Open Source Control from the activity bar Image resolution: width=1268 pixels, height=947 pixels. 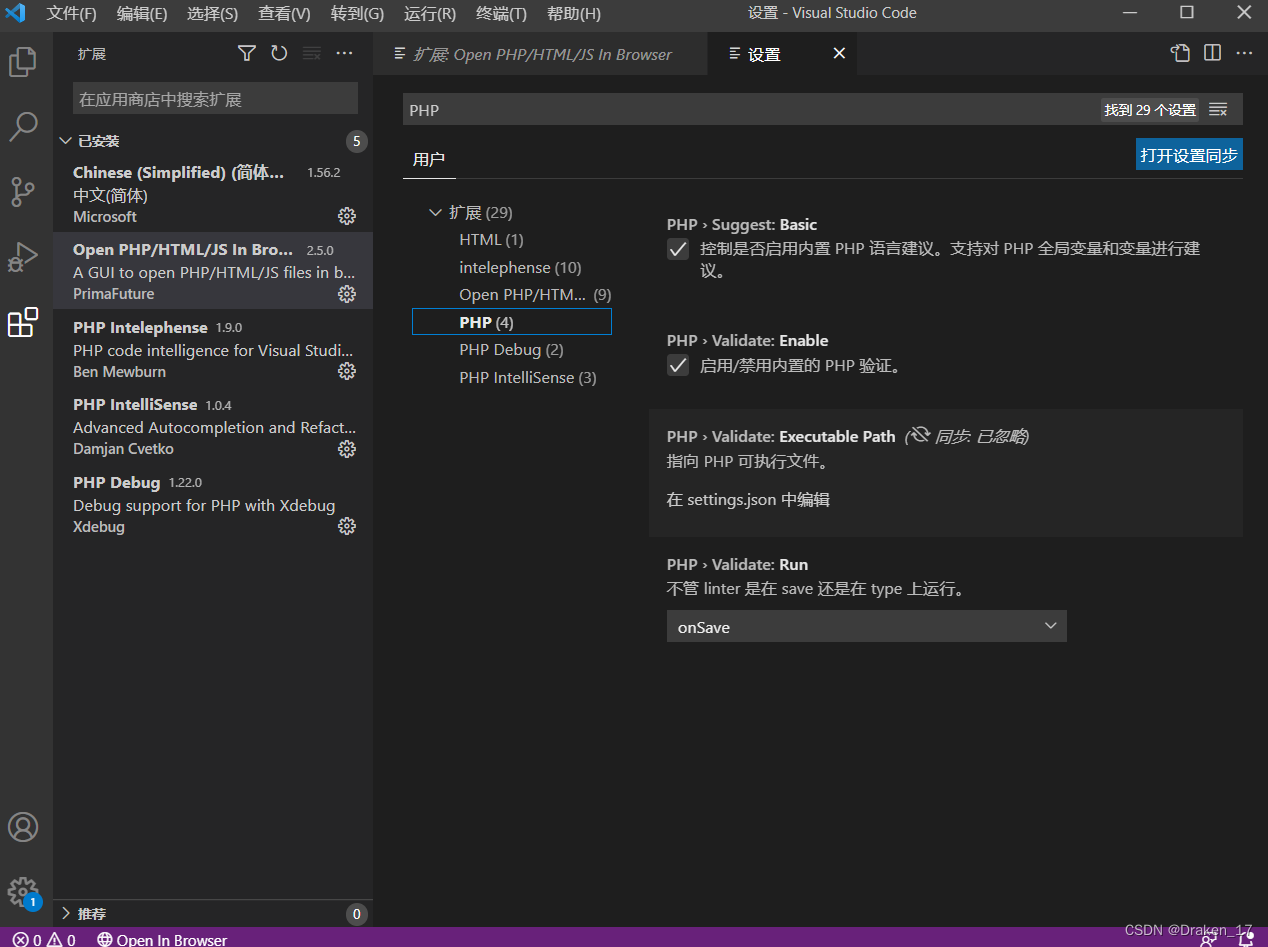tap(24, 192)
